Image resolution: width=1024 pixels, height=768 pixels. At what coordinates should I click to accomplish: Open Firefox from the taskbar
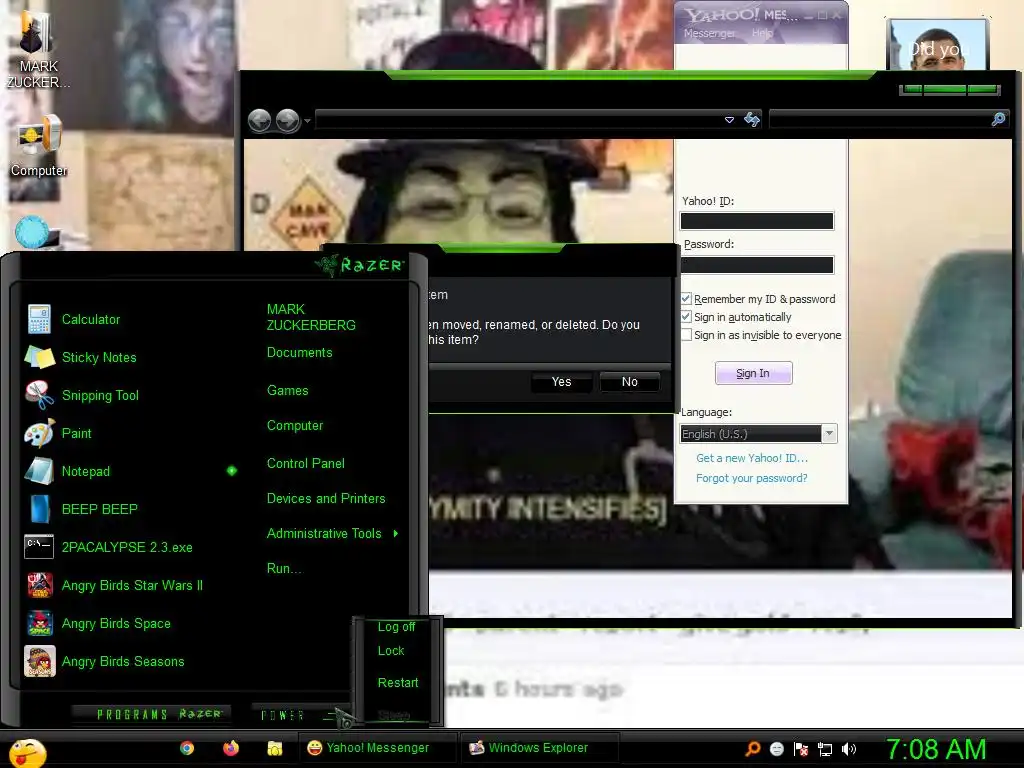coord(231,748)
